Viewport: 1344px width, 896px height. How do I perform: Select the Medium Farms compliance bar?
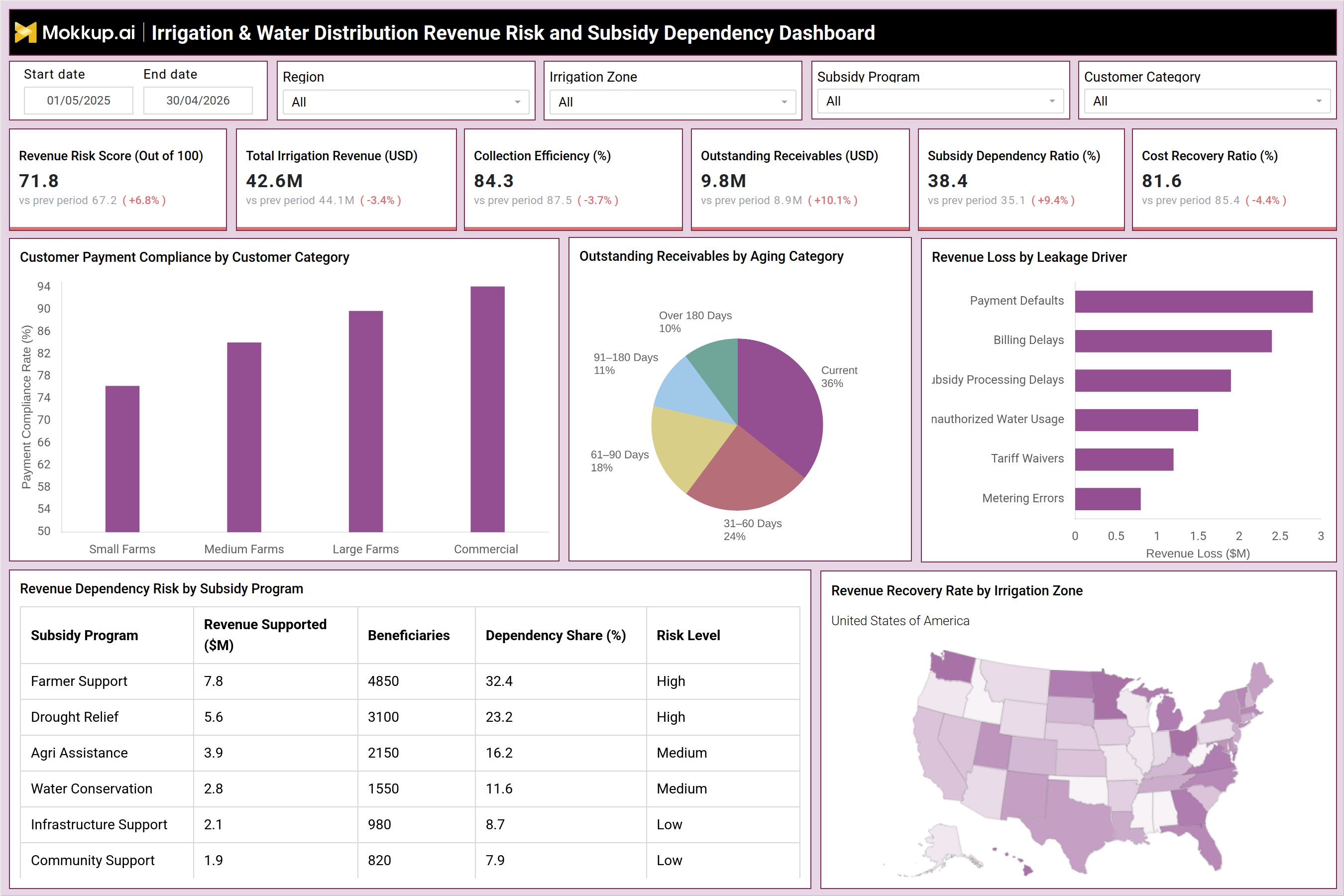click(x=244, y=437)
